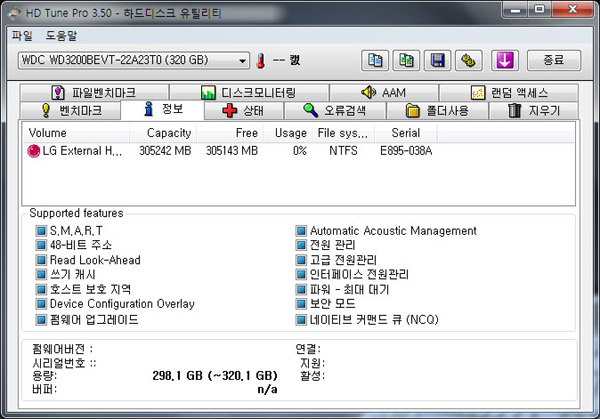Toggle the Read Look-Ahead checkbox

point(41,260)
